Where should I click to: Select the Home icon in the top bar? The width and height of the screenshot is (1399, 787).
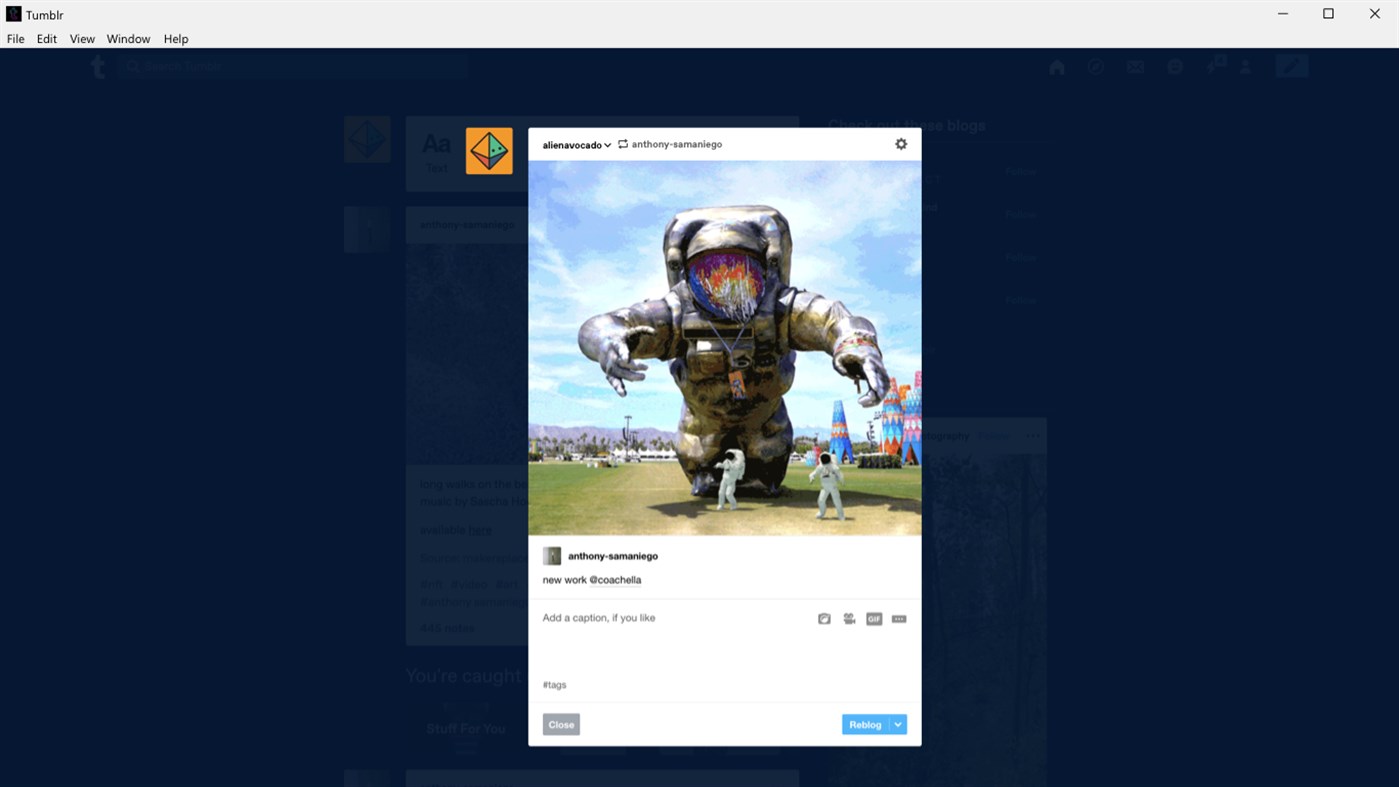click(1056, 66)
